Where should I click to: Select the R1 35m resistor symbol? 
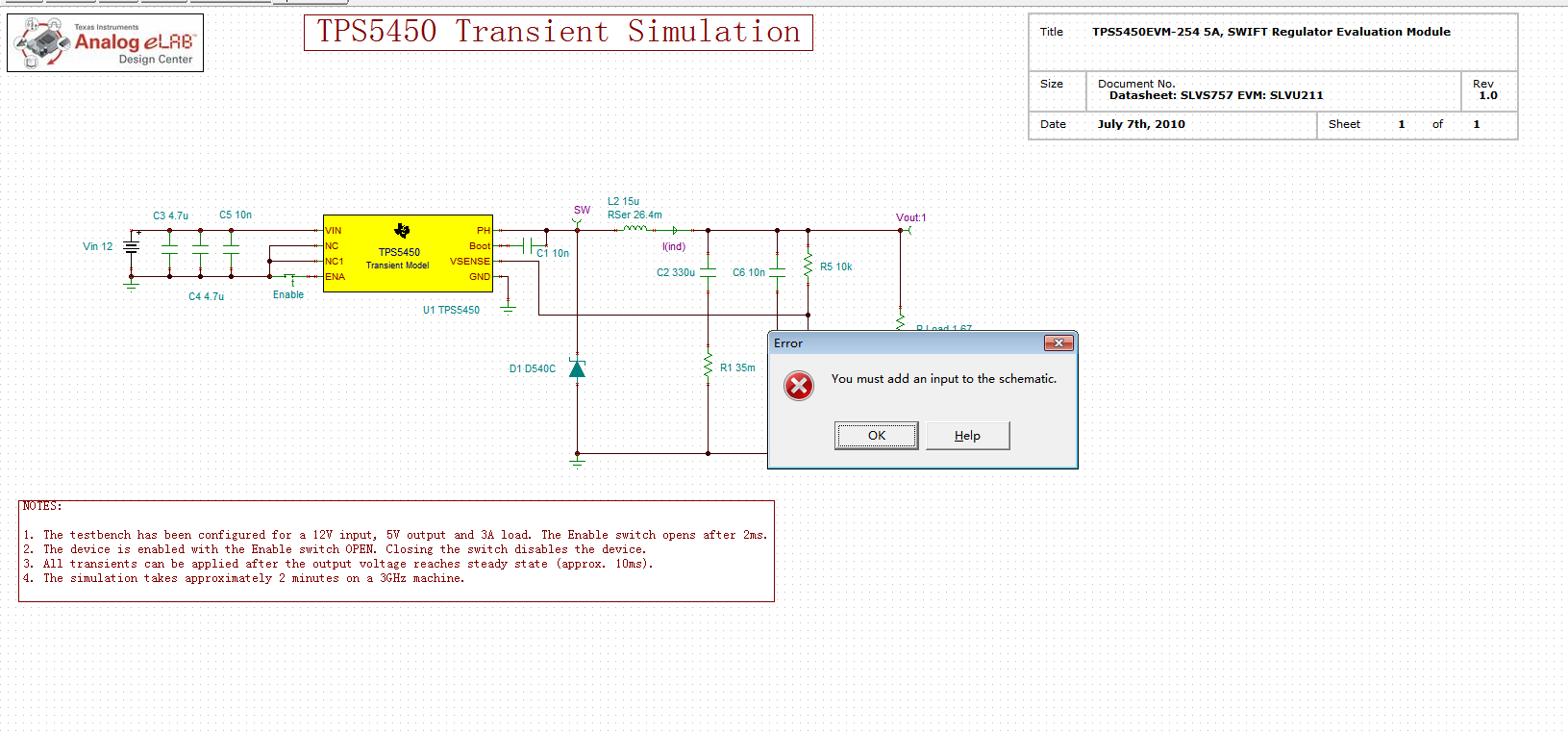coord(709,367)
